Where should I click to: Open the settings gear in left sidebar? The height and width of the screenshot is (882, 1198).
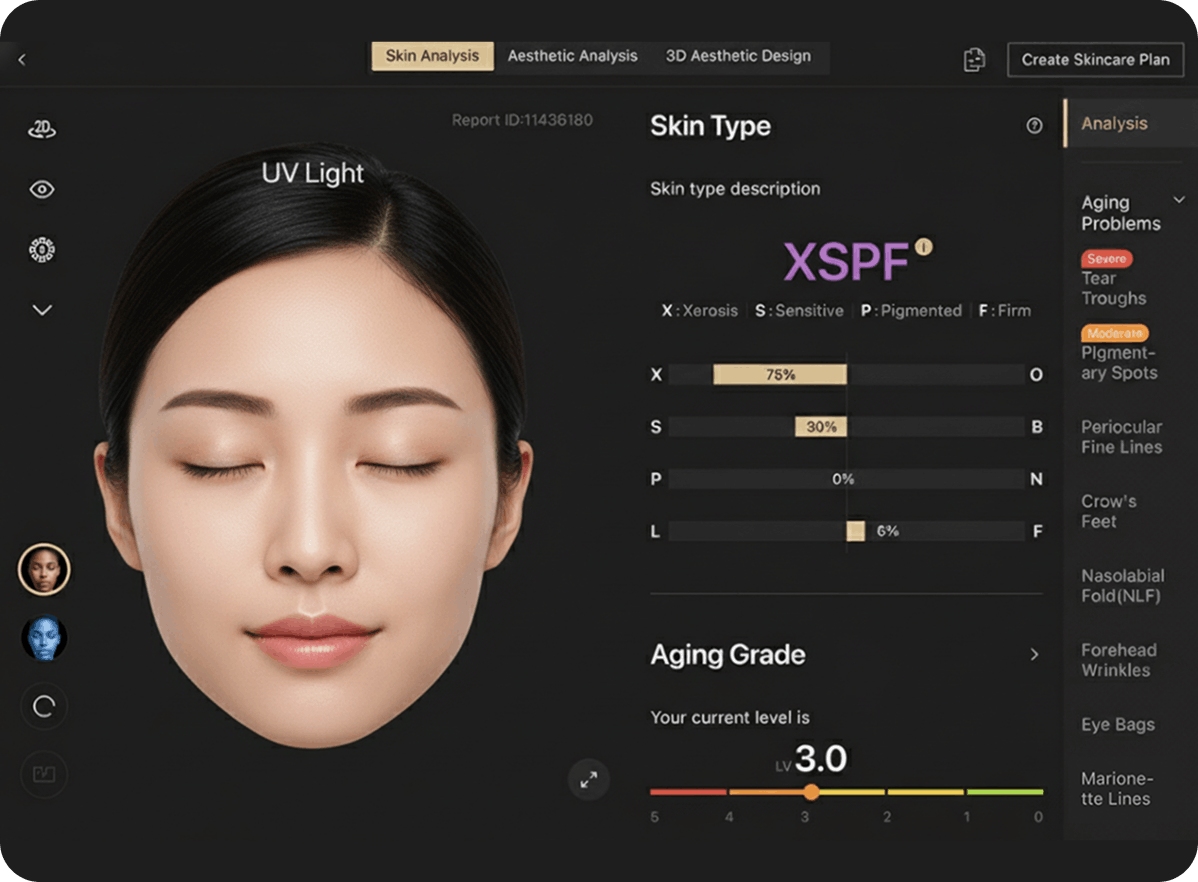[42, 249]
